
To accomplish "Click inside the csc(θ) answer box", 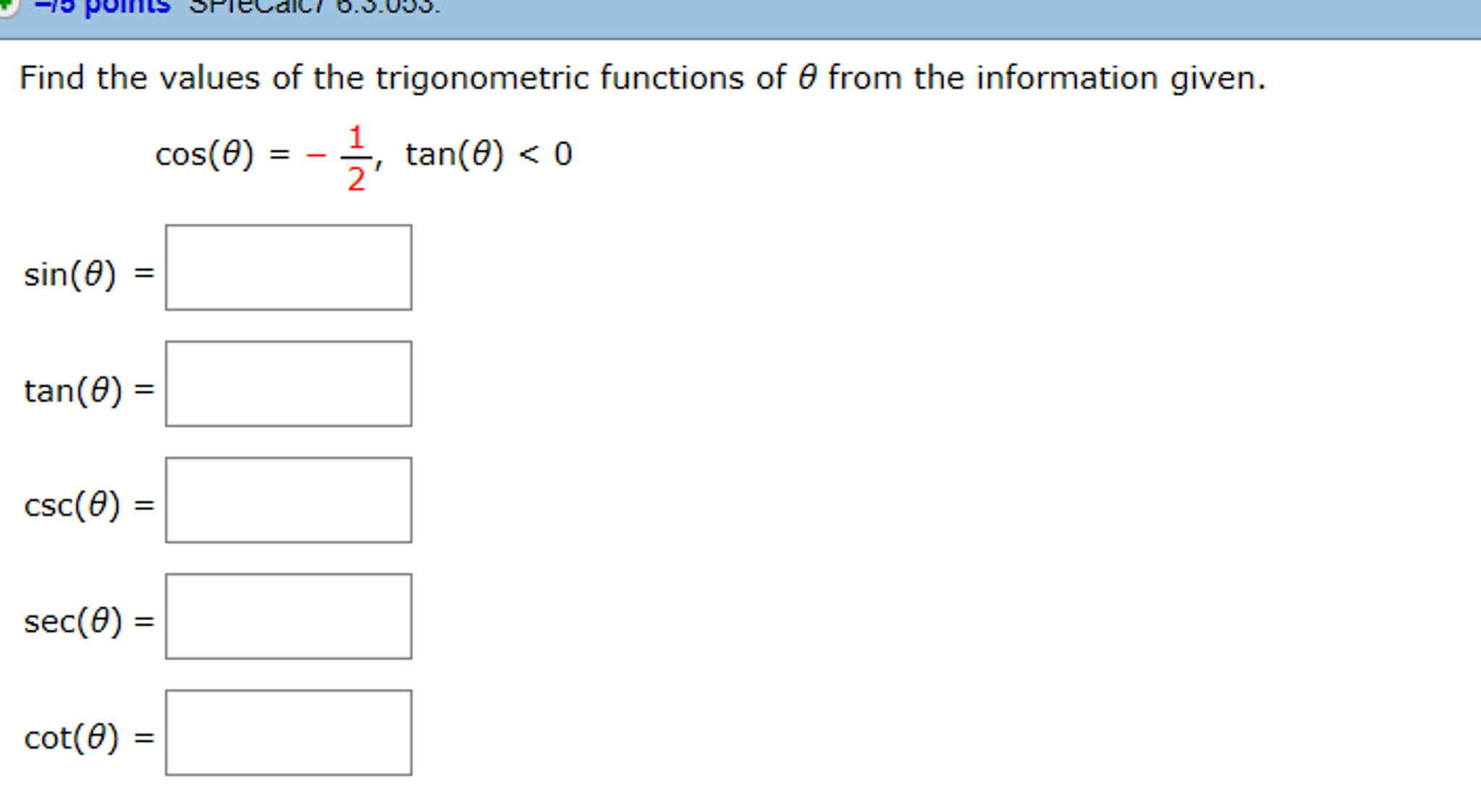I will click(x=288, y=499).
